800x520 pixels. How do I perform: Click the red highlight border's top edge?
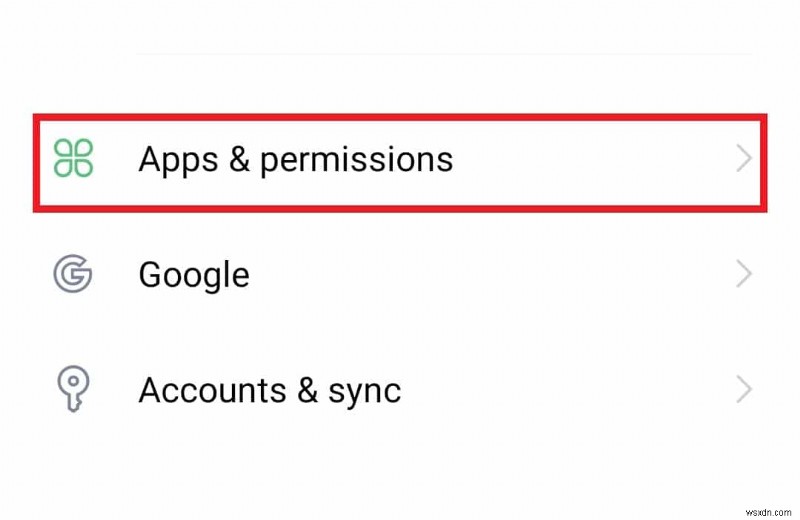click(x=400, y=118)
